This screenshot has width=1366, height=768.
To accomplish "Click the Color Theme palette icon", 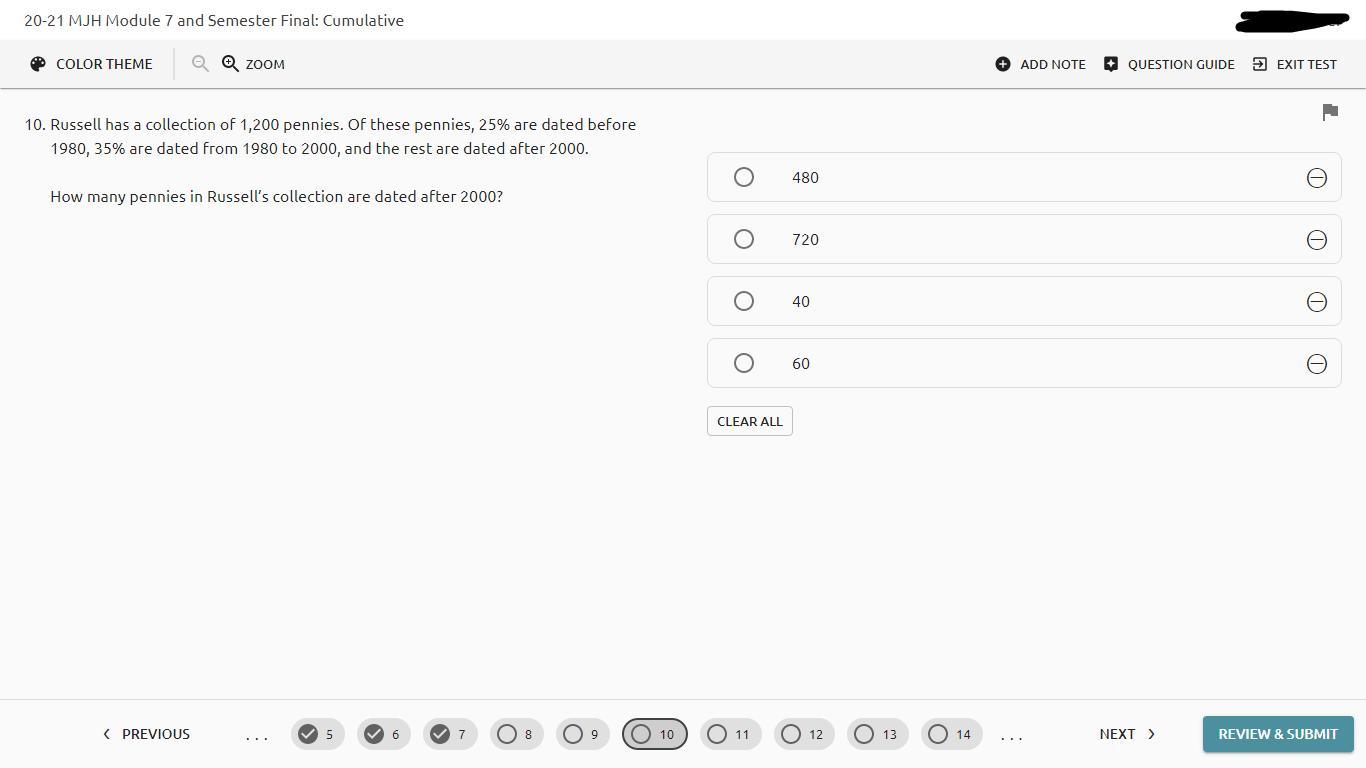I will coord(38,64).
